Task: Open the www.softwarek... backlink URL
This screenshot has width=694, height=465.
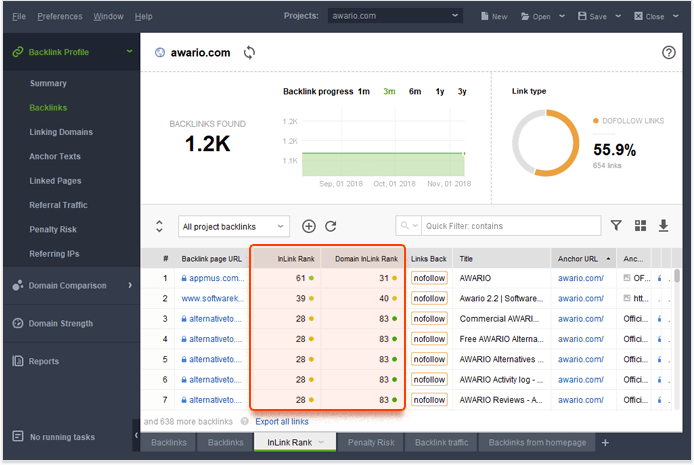Action: [x=212, y=298]
